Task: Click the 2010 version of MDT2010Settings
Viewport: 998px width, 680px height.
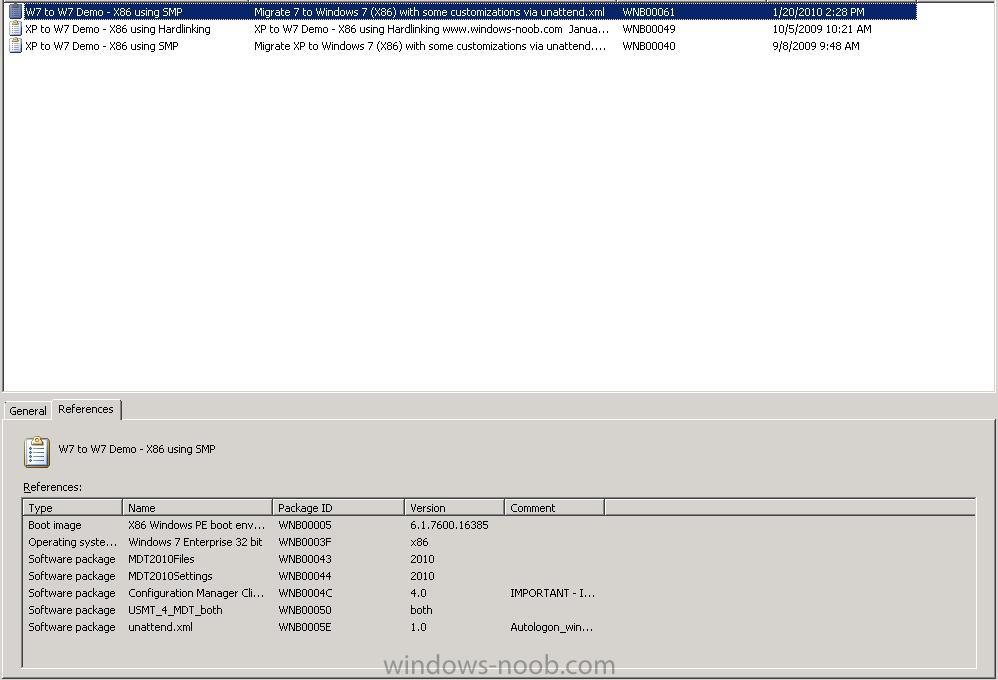Action: pos(422,576)
